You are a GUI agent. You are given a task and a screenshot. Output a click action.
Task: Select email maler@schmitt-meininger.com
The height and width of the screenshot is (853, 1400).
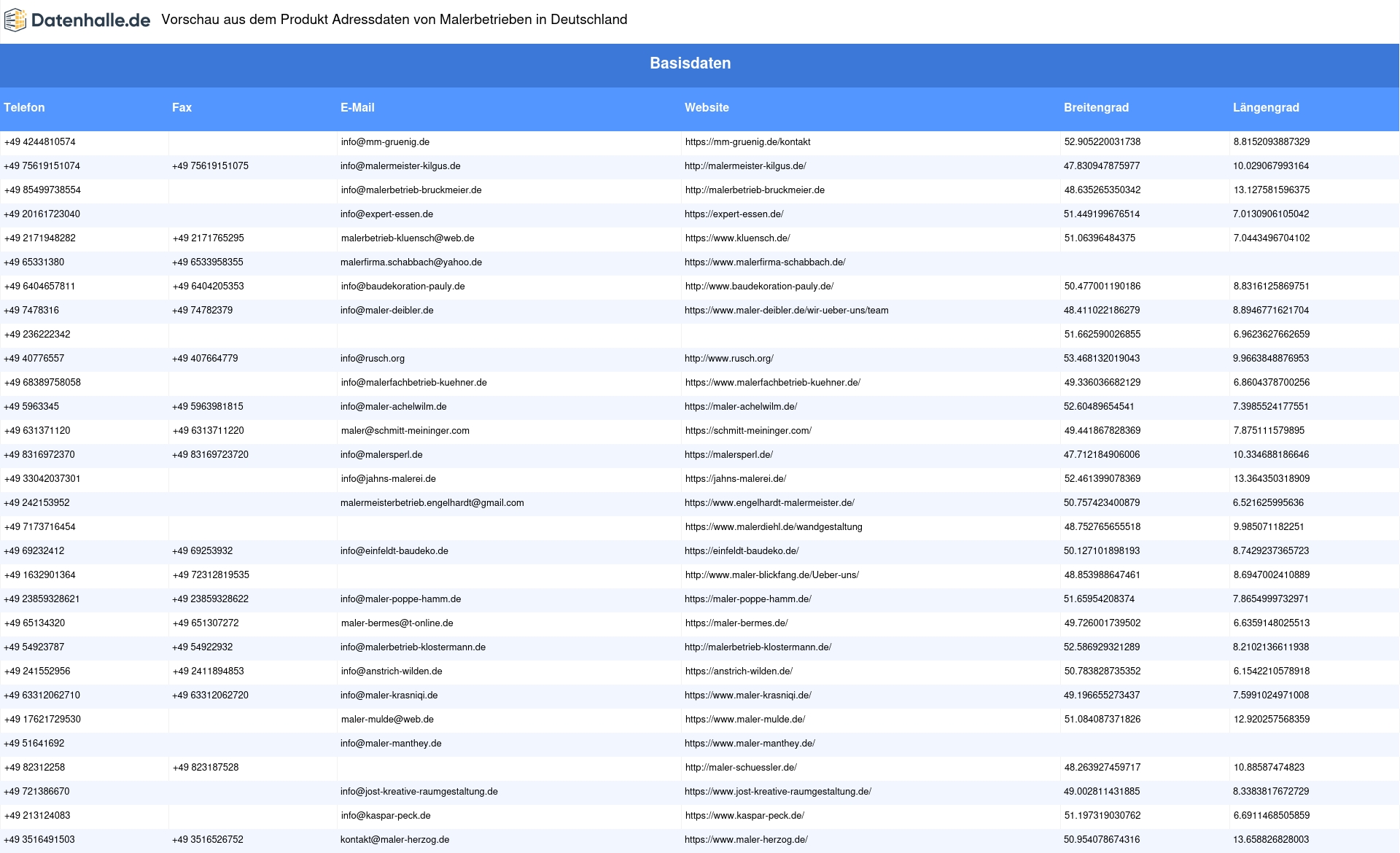(405, 431)
